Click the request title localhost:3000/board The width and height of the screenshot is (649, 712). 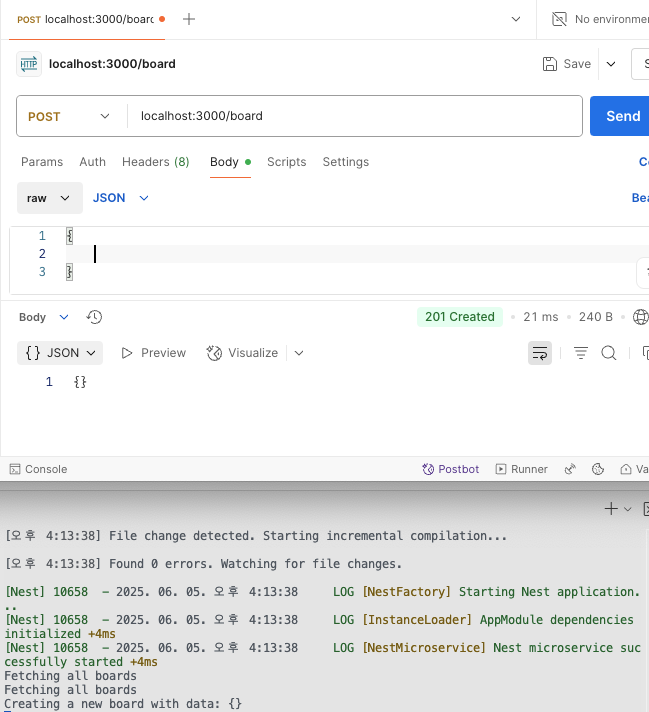(x=112, y=64)
